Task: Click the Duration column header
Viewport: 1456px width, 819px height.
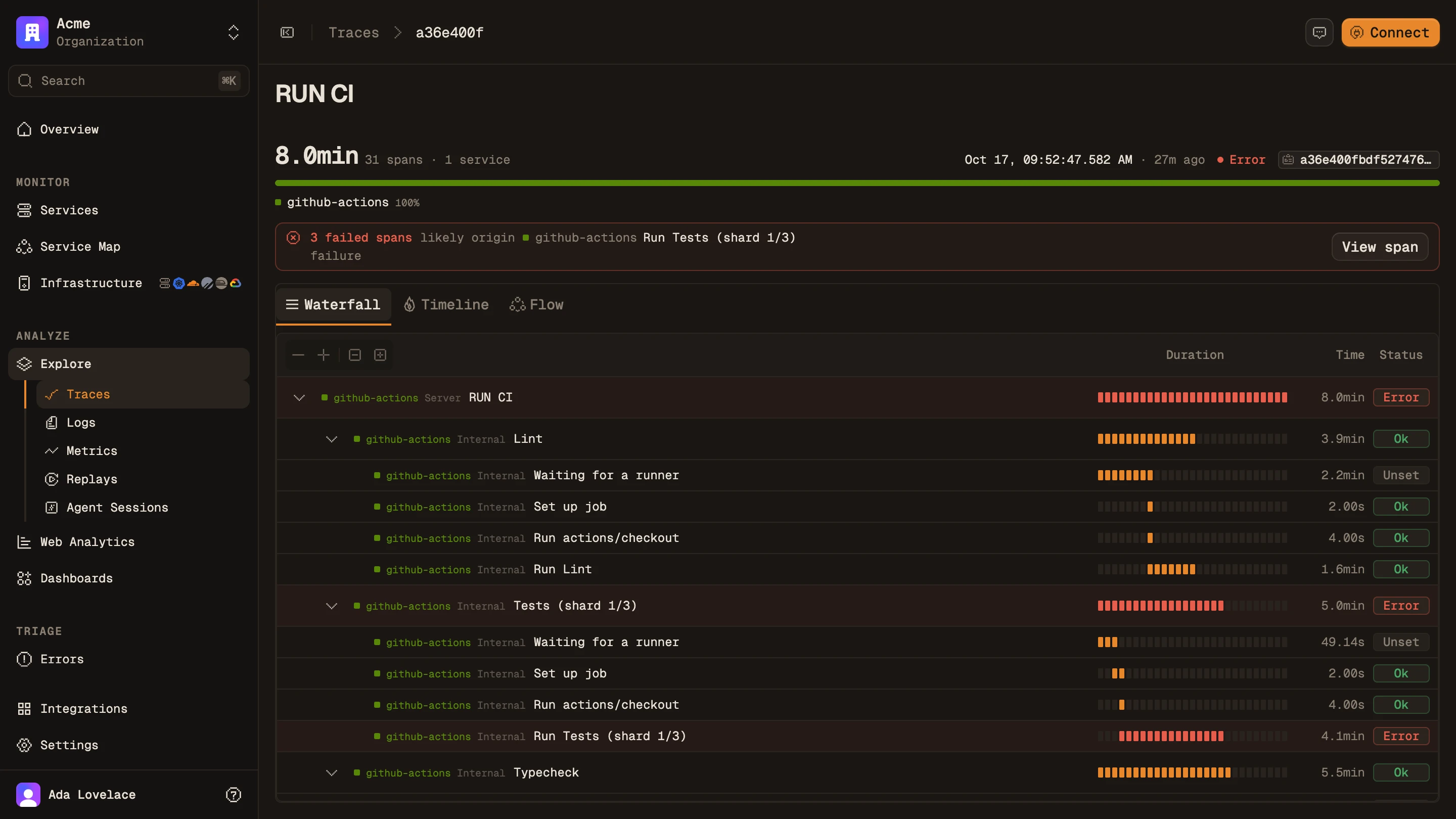Action: (x=1194, y=355)
